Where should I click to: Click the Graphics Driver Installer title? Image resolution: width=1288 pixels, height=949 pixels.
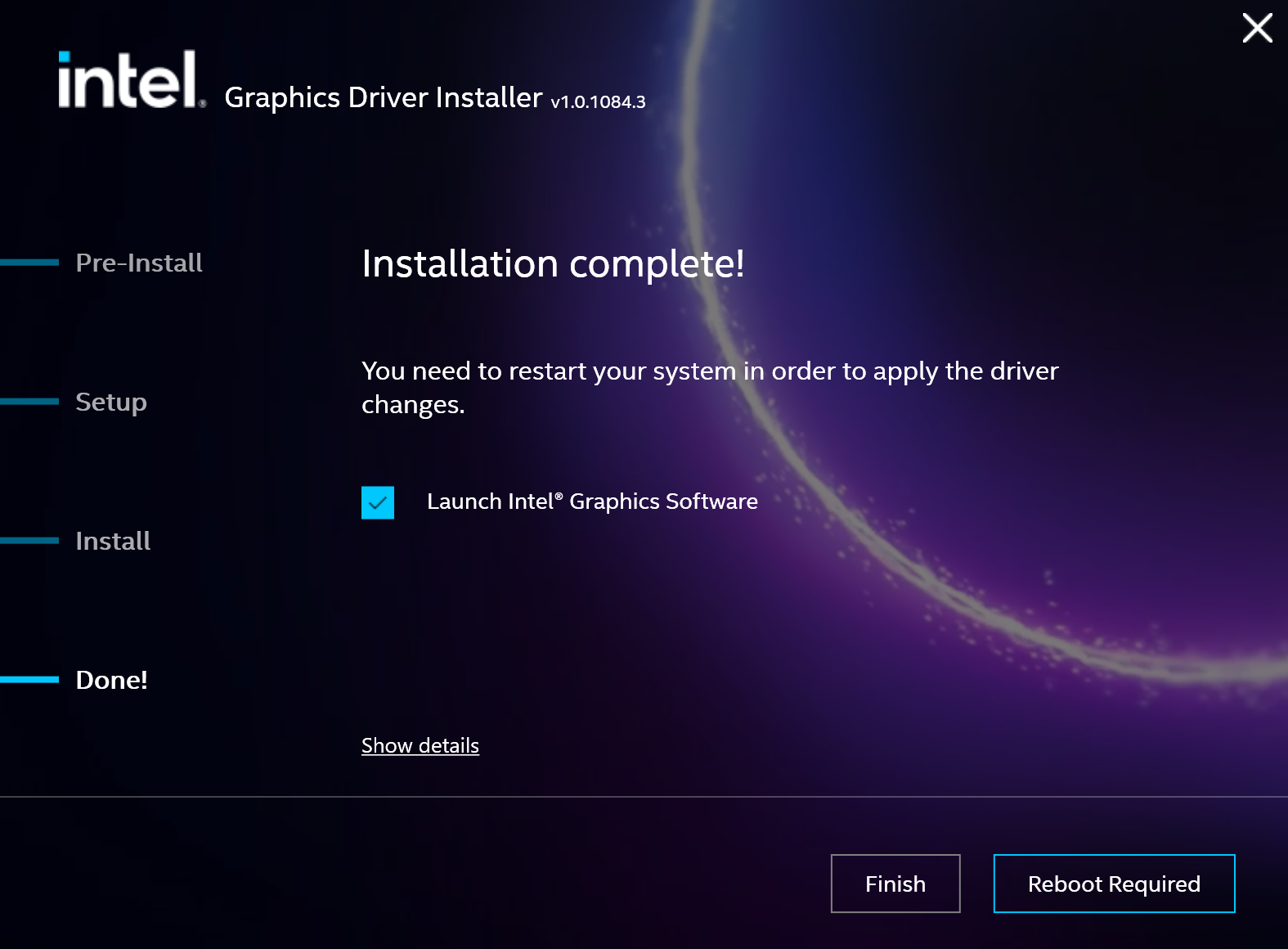coord(384,97)
